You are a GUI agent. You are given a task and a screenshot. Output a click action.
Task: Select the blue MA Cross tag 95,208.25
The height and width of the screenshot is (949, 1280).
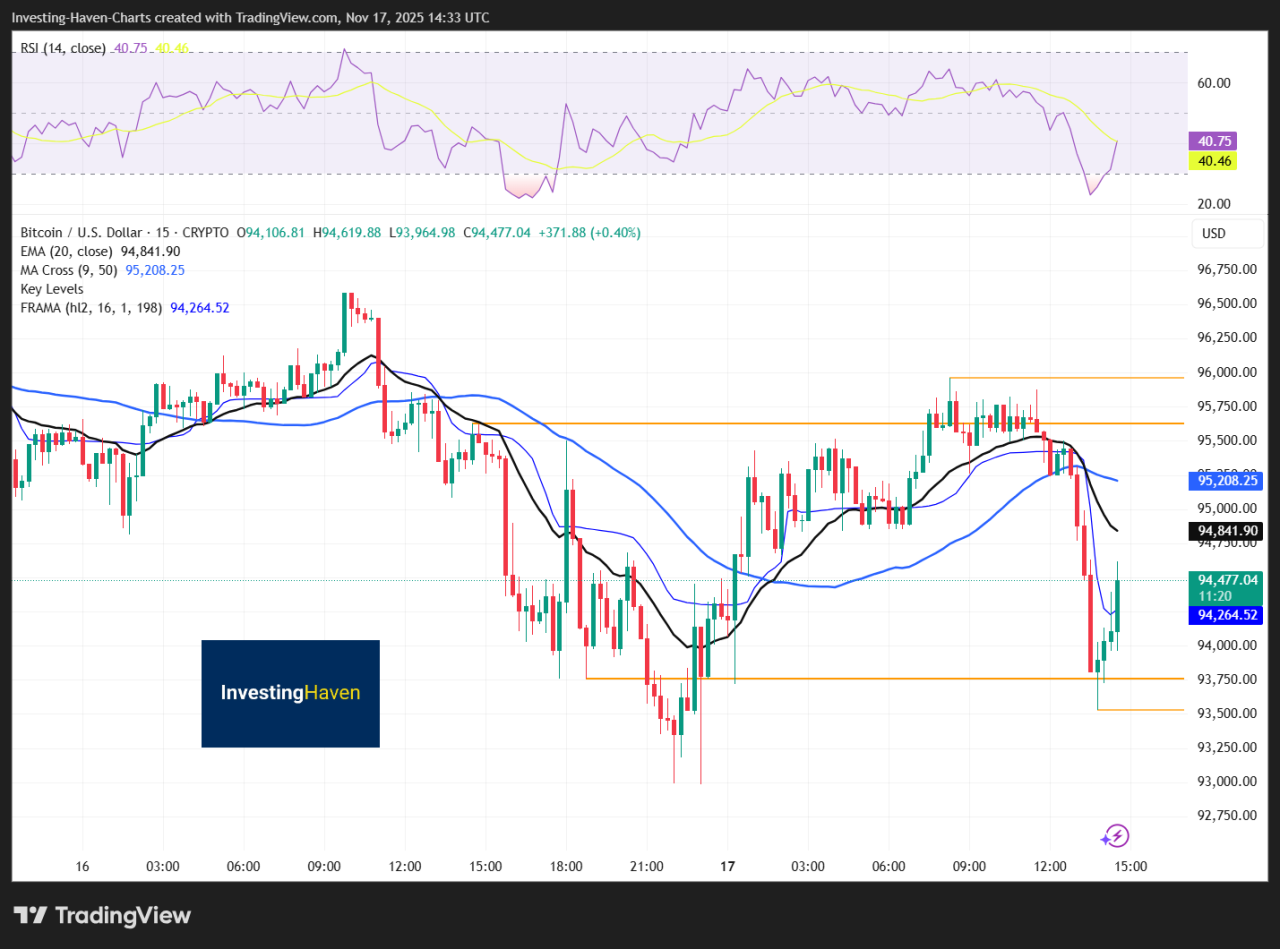[1226, 481]
